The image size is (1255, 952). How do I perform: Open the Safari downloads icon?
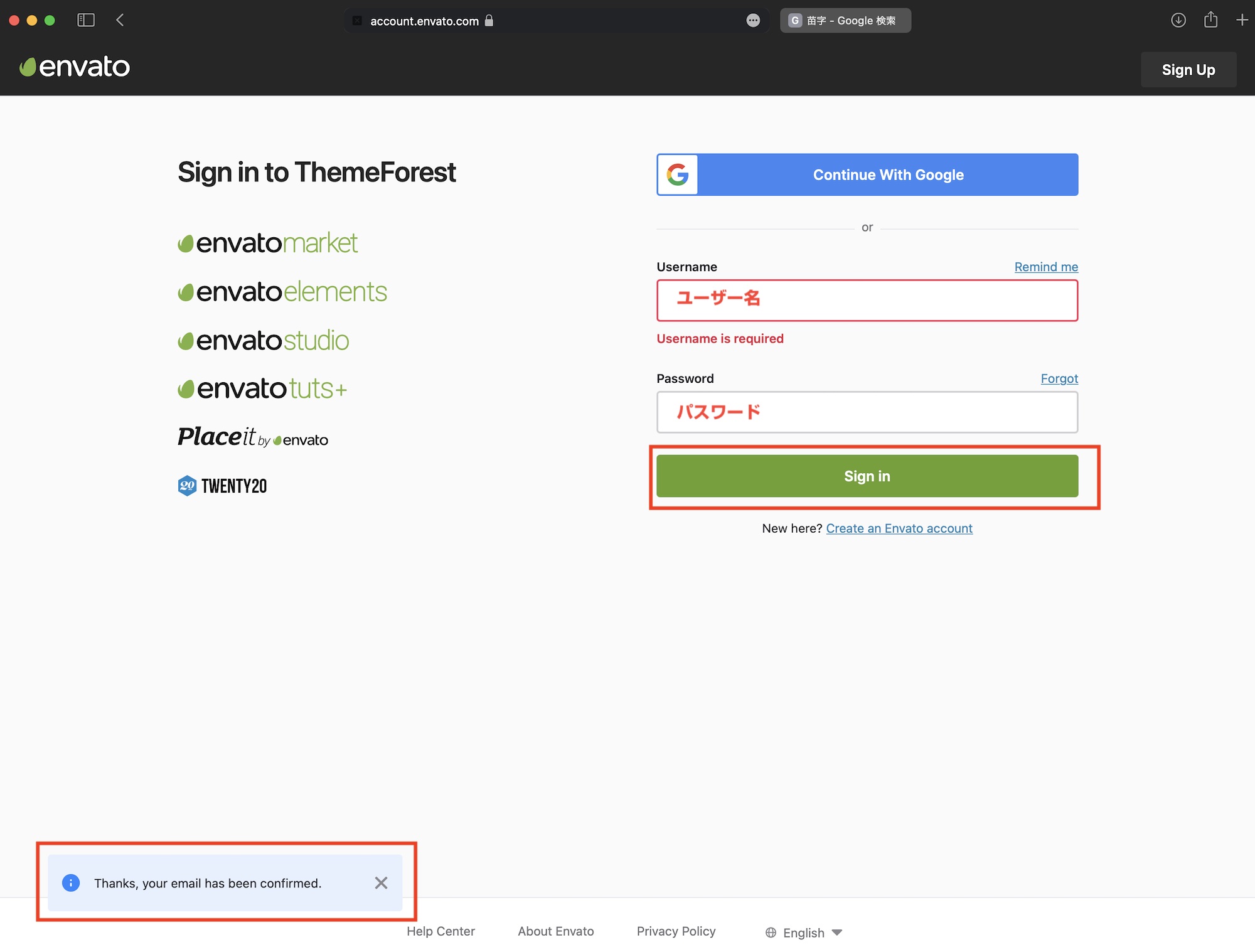(x=1178, y=20)
